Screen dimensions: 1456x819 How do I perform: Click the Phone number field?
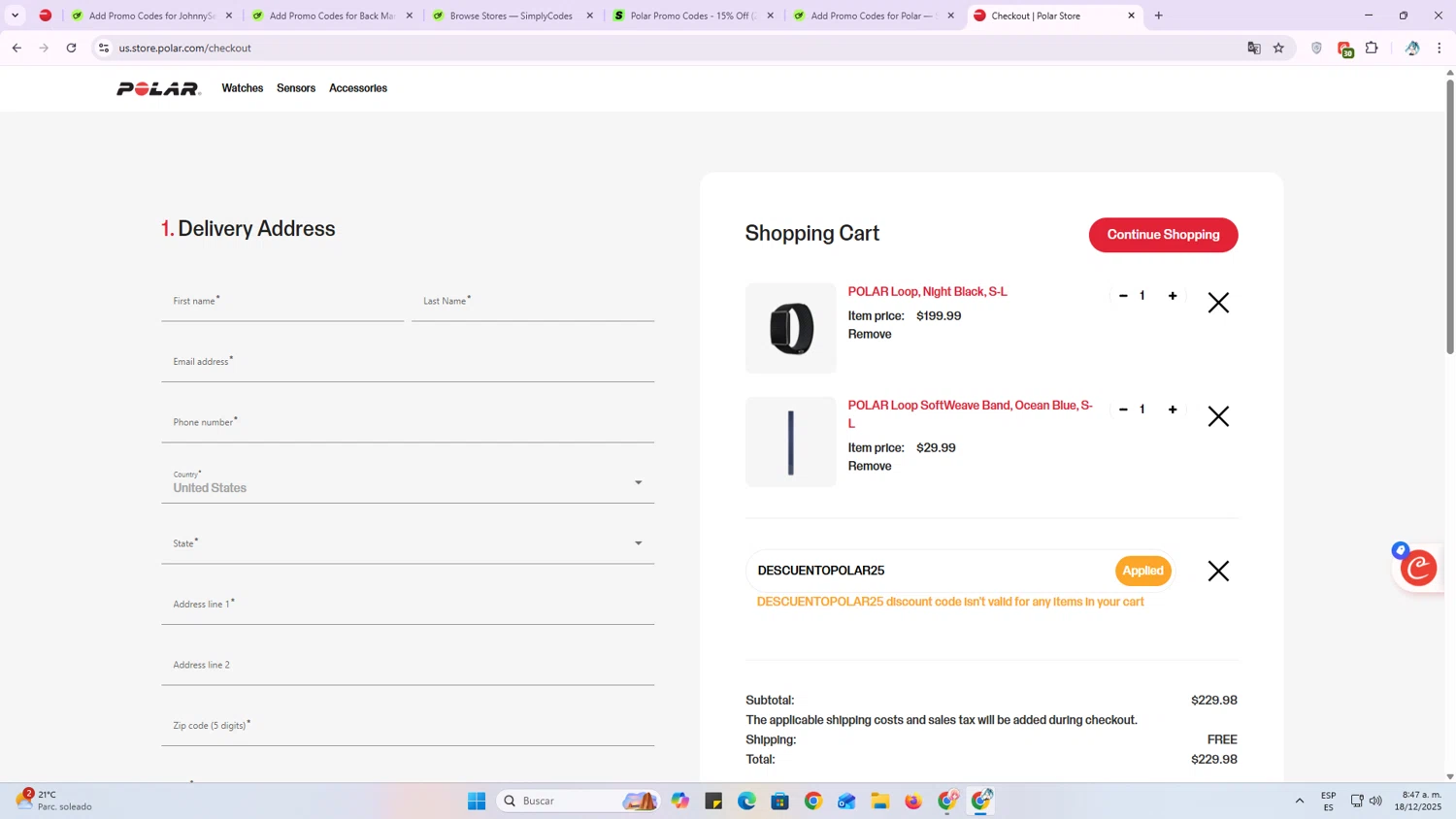click(x=408, y=423)
